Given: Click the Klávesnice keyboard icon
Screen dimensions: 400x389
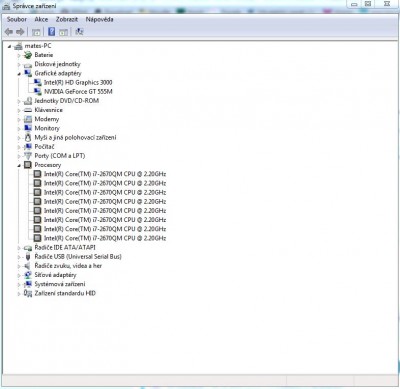Looking at the screenshot, I should point(28,110).
